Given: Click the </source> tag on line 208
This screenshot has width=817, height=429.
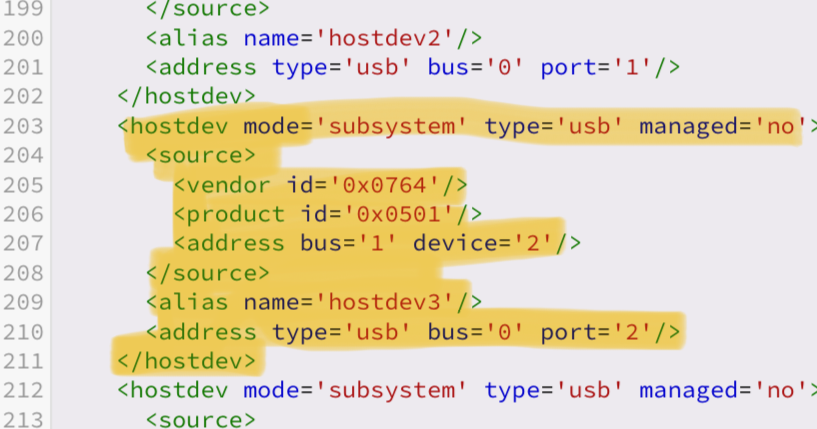Looking at the screenshot, I should (x=207, y=273).
